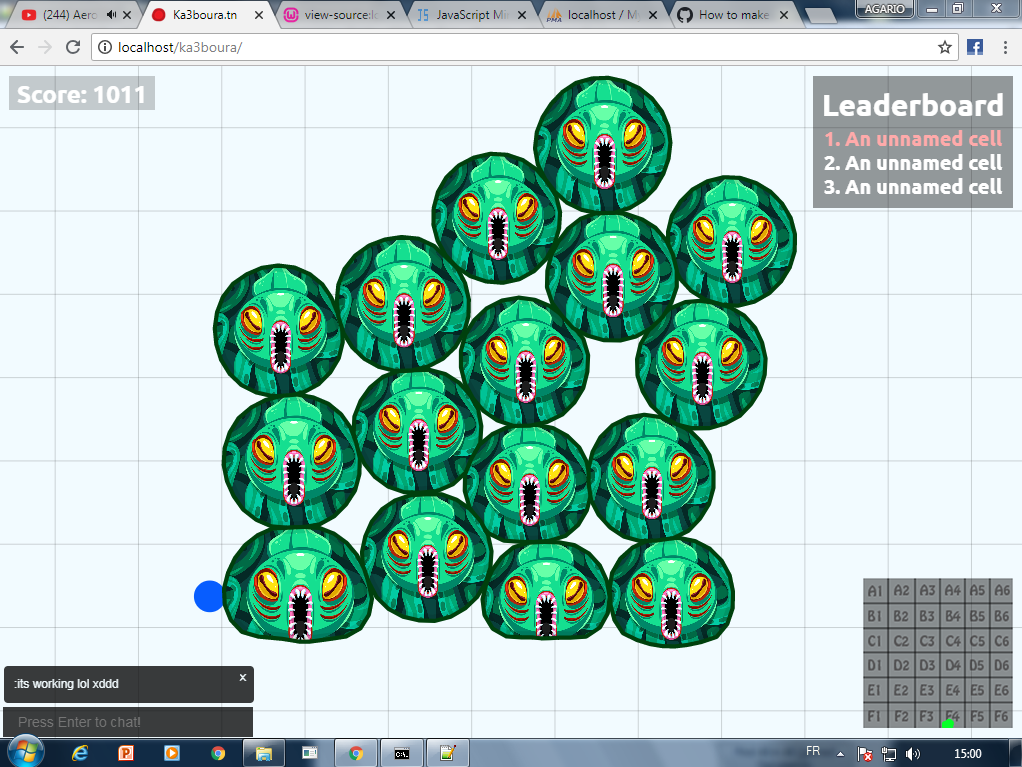The width and height of the screenshot is (1022, 767).
Task: Click minimap sector D4
Action: (952, 666)
